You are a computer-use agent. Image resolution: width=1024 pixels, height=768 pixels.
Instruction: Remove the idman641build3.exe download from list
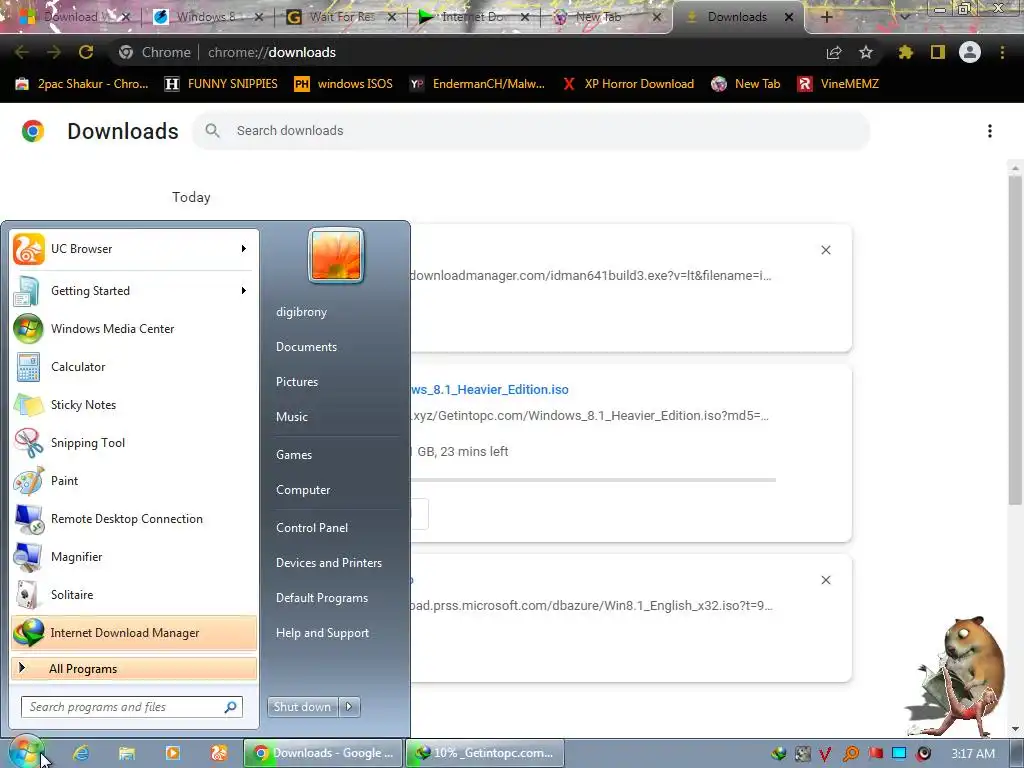825,250
